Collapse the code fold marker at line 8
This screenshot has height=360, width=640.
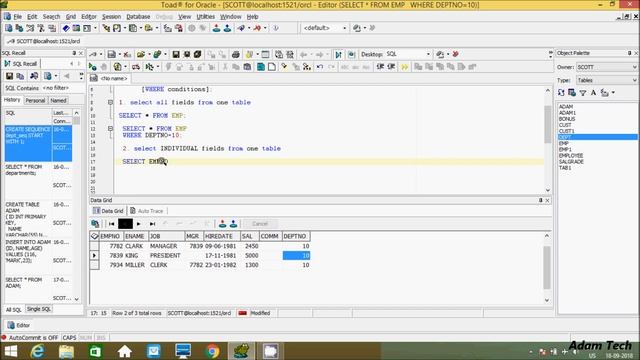pos(110,102)
